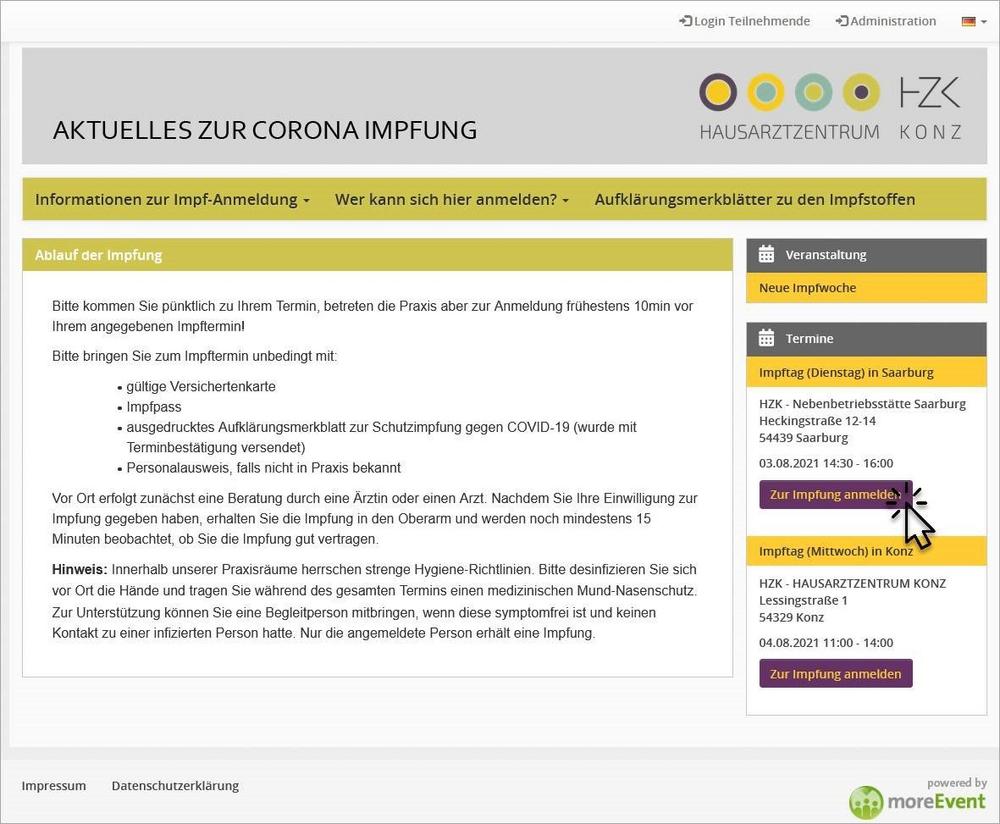Click the moreEvent logo
This screenshot has width=1000, height=824.
point(917,801)
